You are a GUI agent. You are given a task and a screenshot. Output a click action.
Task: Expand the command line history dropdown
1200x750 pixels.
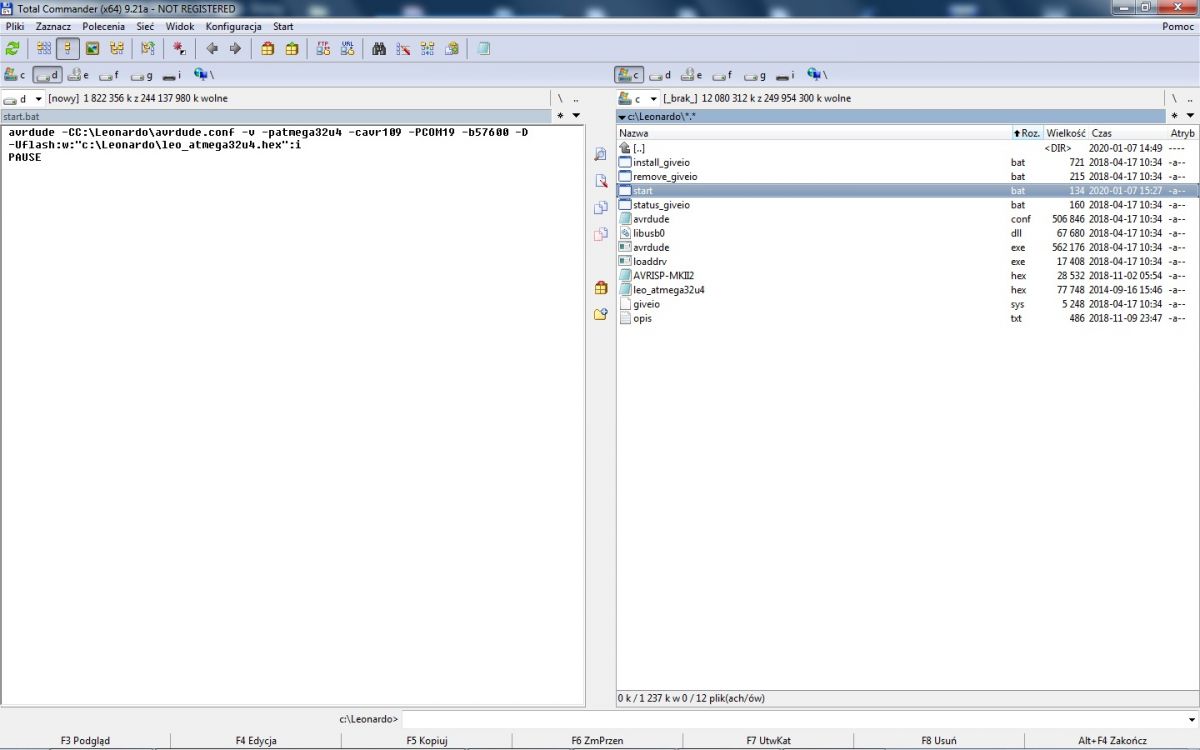(1191, 719)
